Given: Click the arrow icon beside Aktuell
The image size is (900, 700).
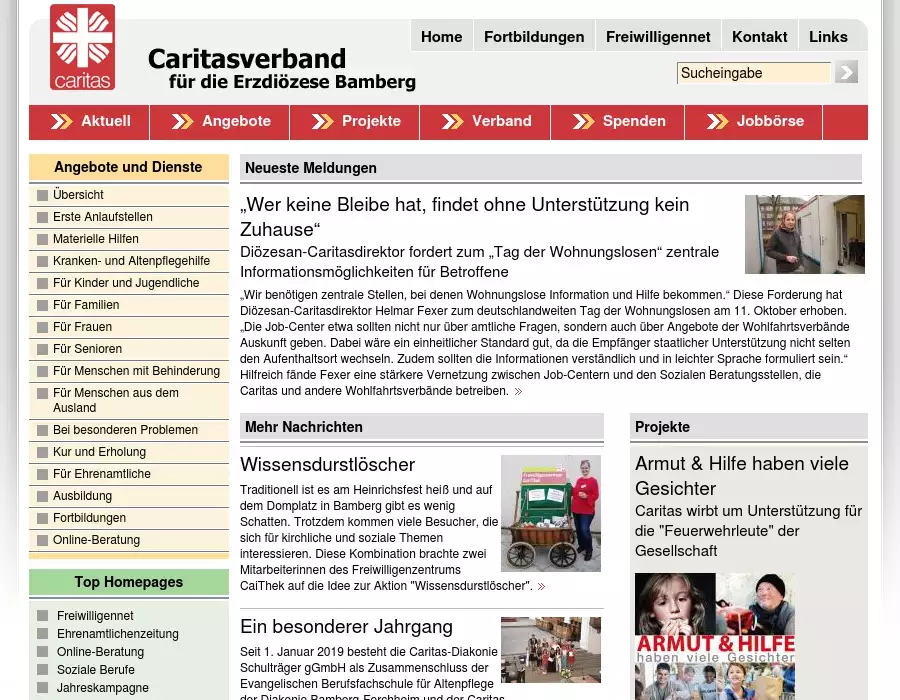Looking at the screenshot, I should (x=62, y=121).
